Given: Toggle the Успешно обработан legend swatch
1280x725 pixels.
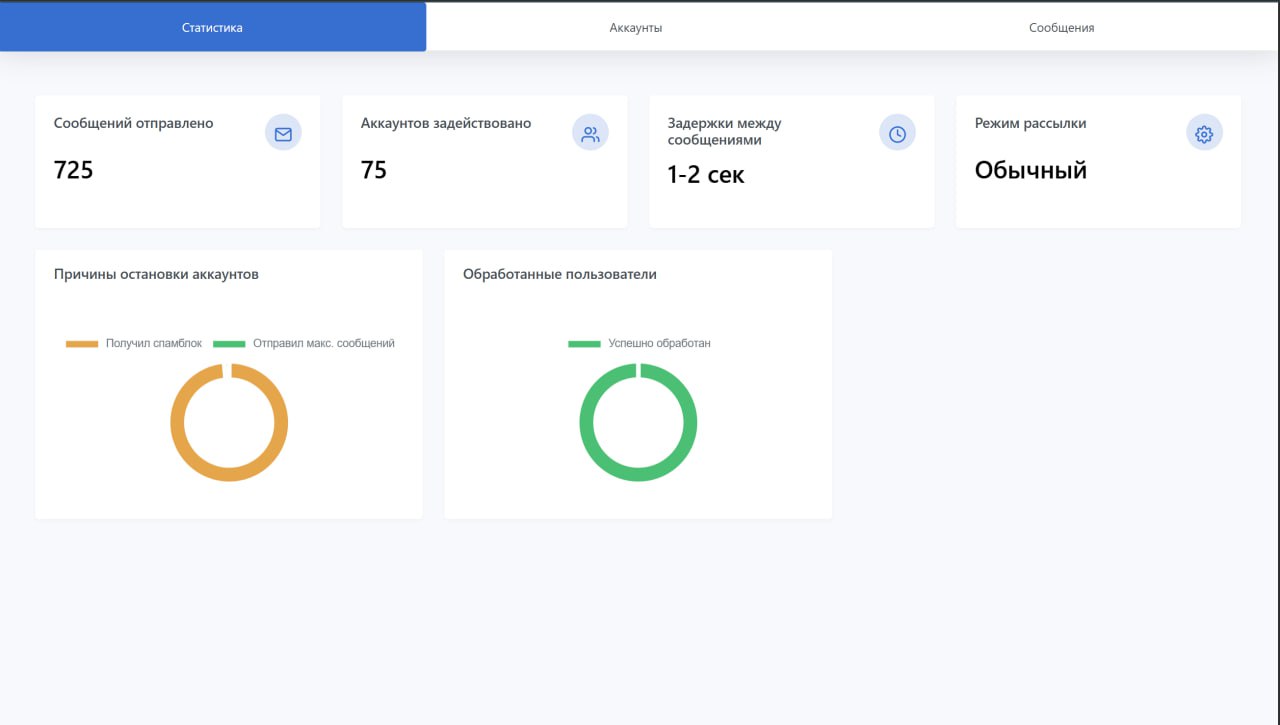Looking at the screenshot, I should [584, 343].
